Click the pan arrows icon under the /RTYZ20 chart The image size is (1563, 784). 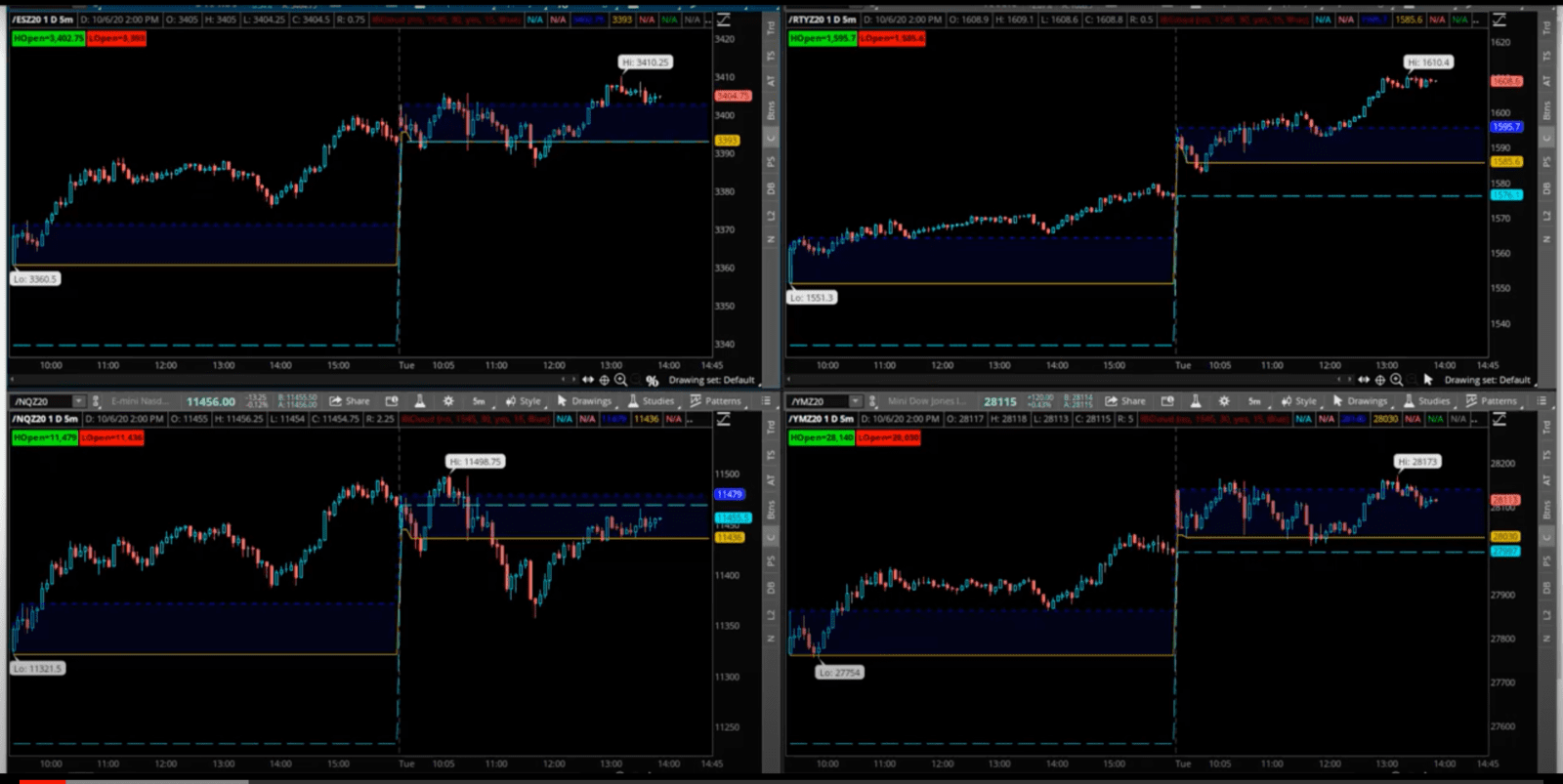[x=1364, y=380]
